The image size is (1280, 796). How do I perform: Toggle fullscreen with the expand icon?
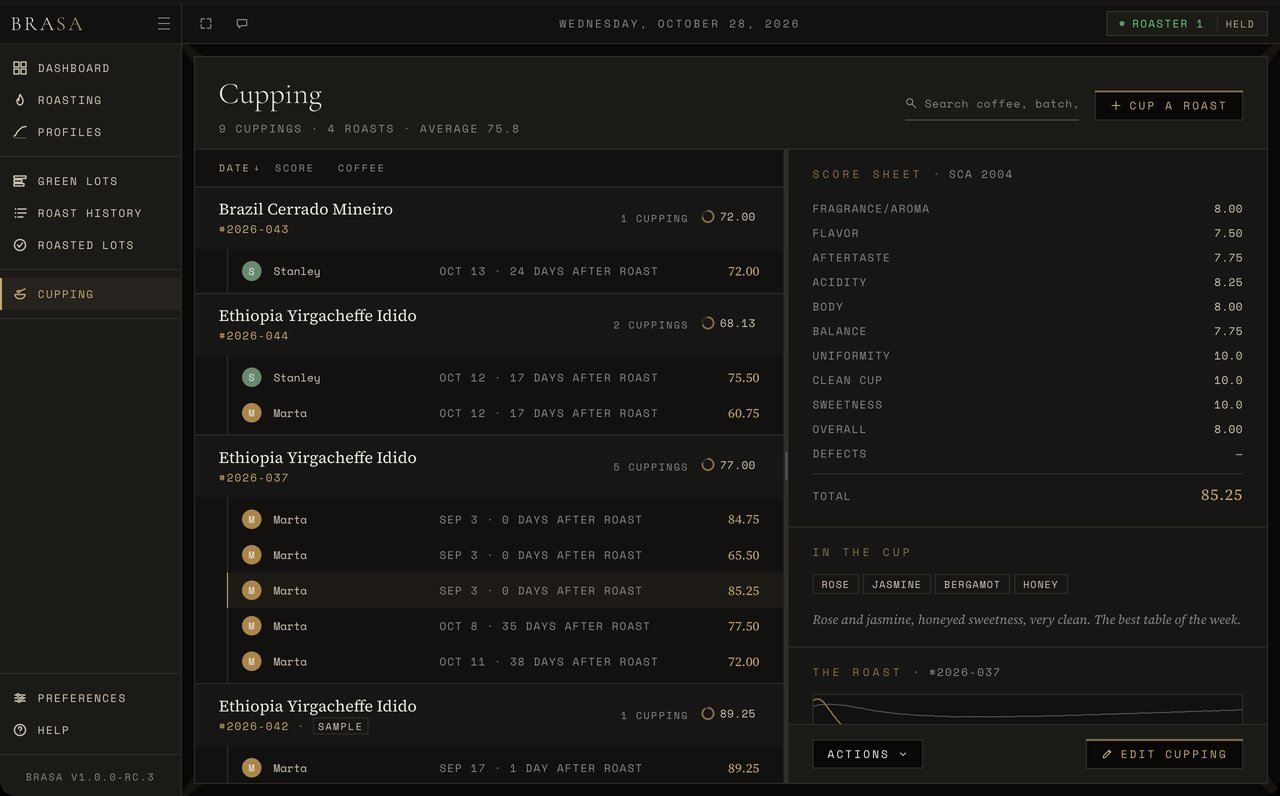[206, 24]
